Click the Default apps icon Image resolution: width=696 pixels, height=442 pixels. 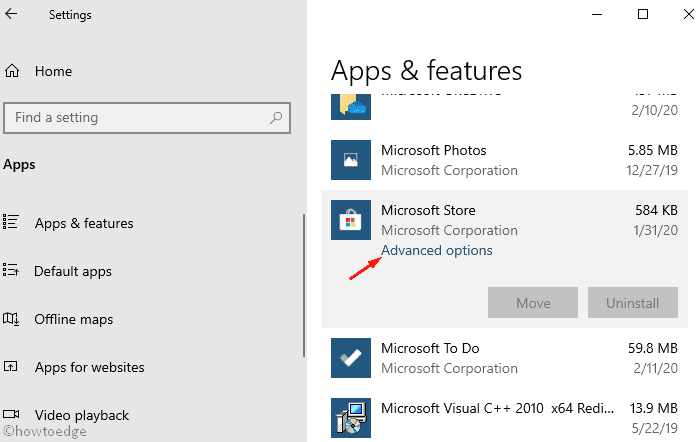11,270
